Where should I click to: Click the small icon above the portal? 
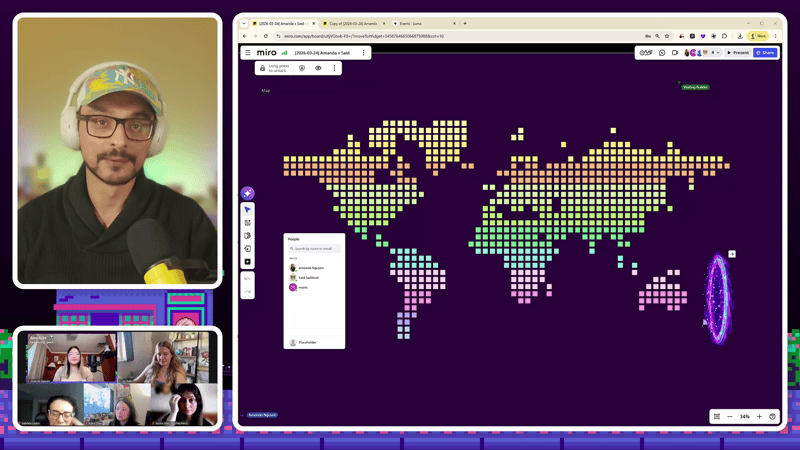pos(732,254)
